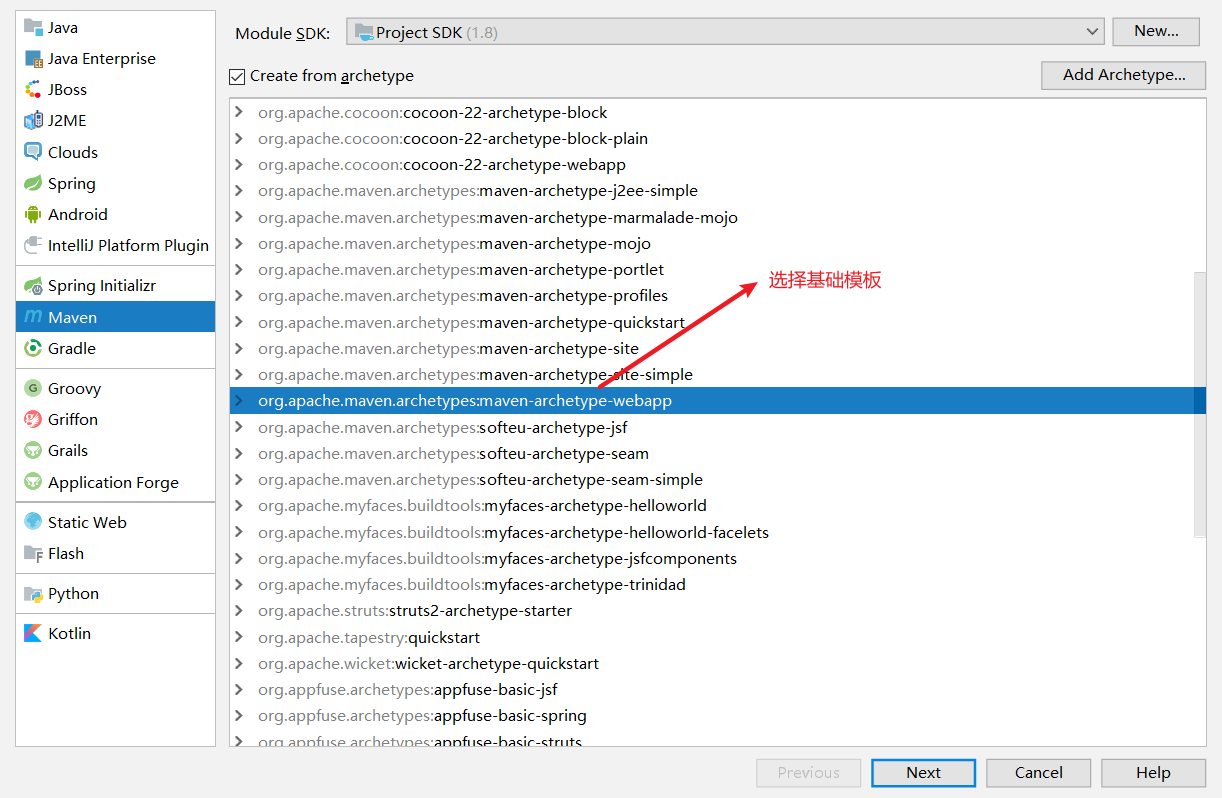Viewport: 1222px width, 798px height.
Task: Choose Static Web project type
Action: [115, 522]
